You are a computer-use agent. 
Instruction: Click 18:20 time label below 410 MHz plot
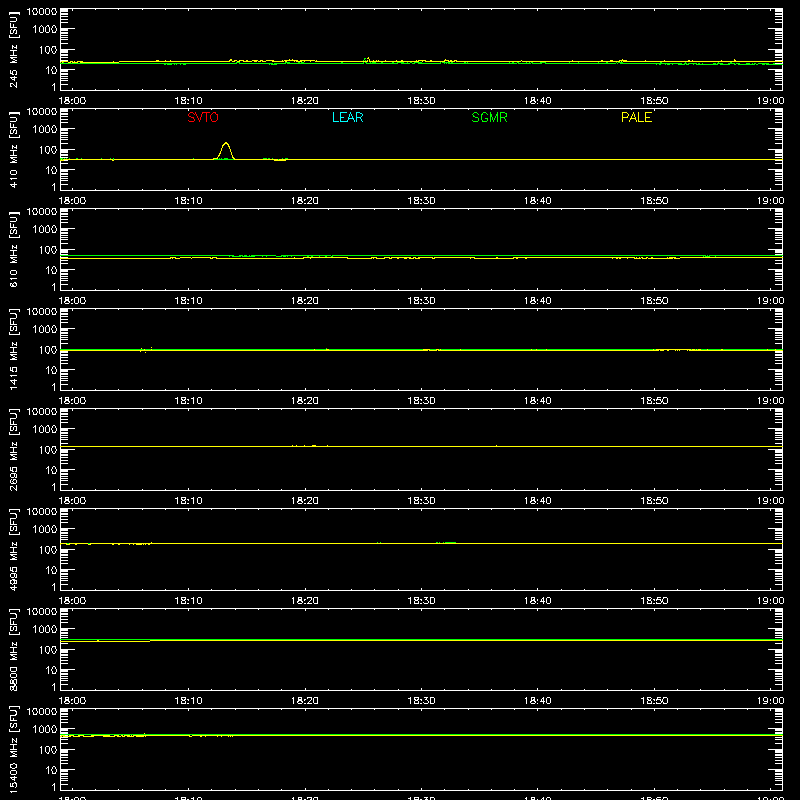[x=305, y=201]
